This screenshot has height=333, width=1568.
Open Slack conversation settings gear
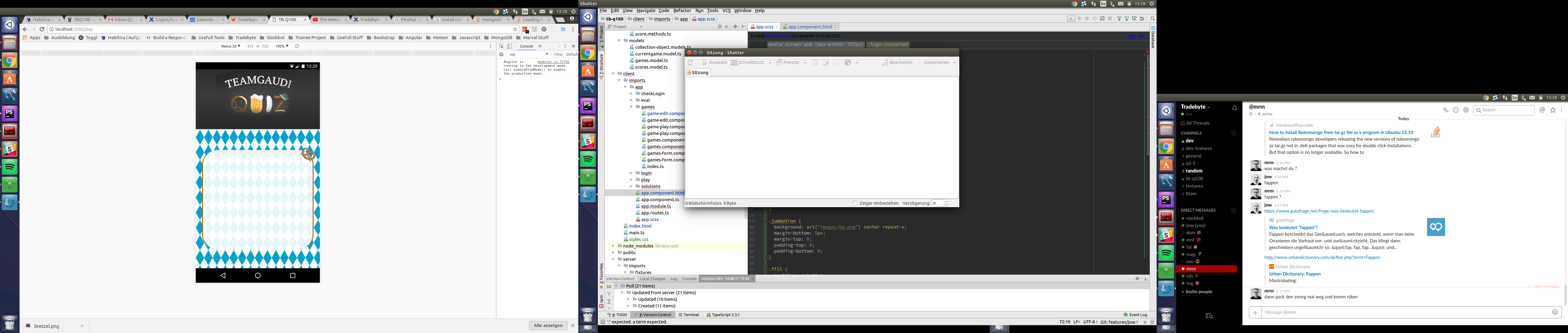1466,110
